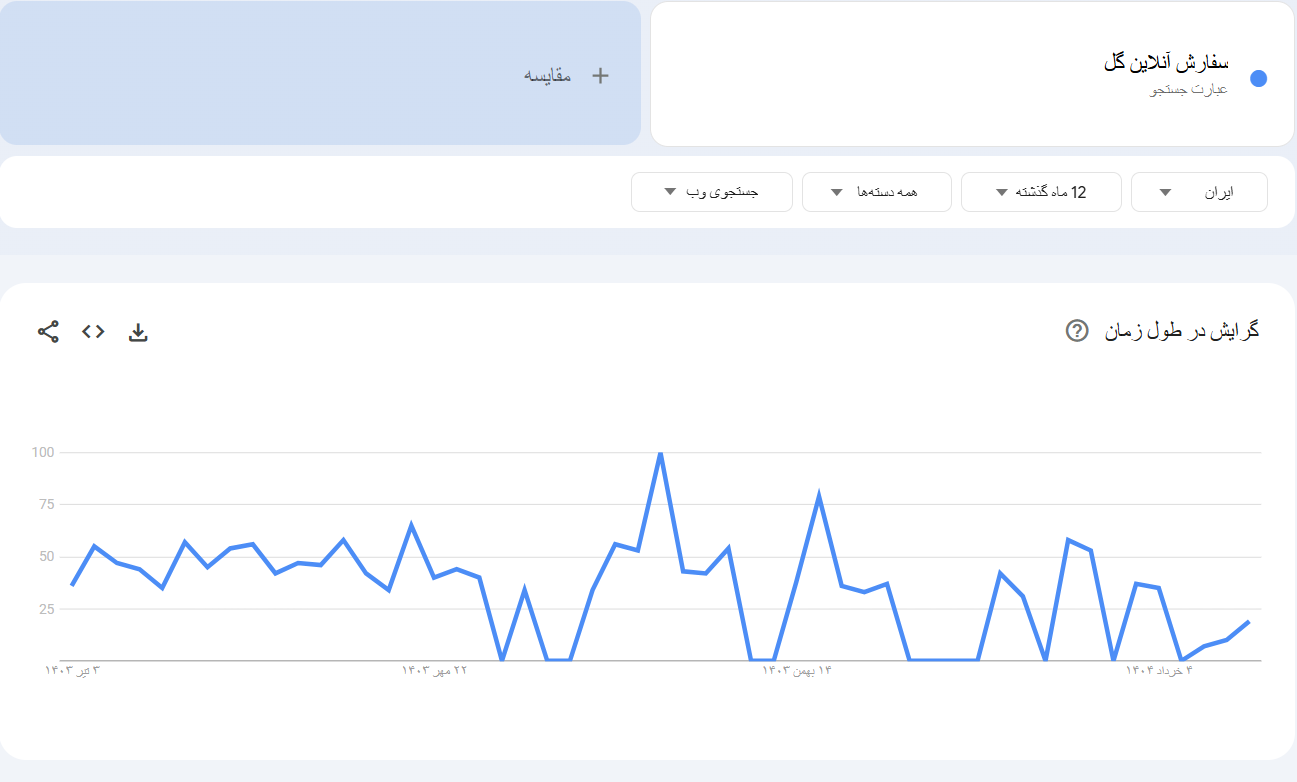Image resolution: width=1297 pixels, height=782 pixels.
Task: Click the search term سفارش آنلاین گل
Action: click(x=1166, y=63)
